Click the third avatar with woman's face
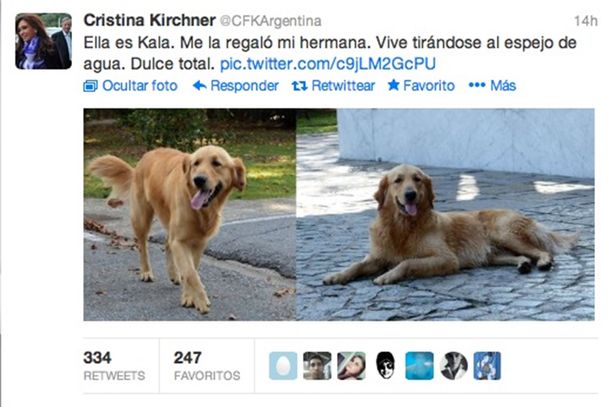 (351, 366)
